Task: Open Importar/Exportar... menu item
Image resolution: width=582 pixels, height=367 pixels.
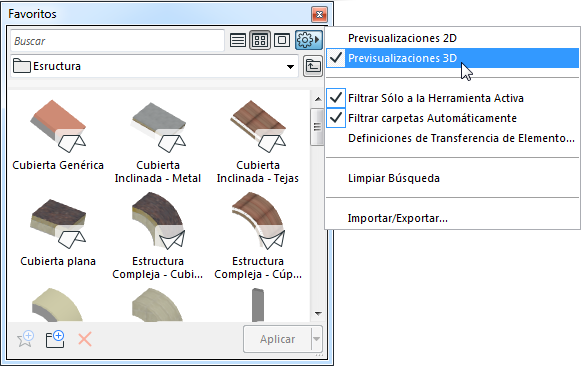Action: click(x=452, y=218)
